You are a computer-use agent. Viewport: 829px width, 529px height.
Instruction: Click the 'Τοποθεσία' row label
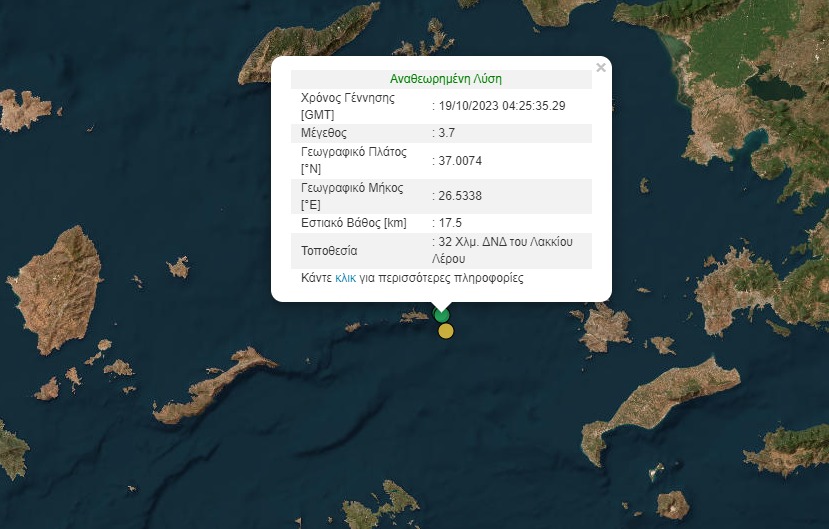(x=329, y=251)
